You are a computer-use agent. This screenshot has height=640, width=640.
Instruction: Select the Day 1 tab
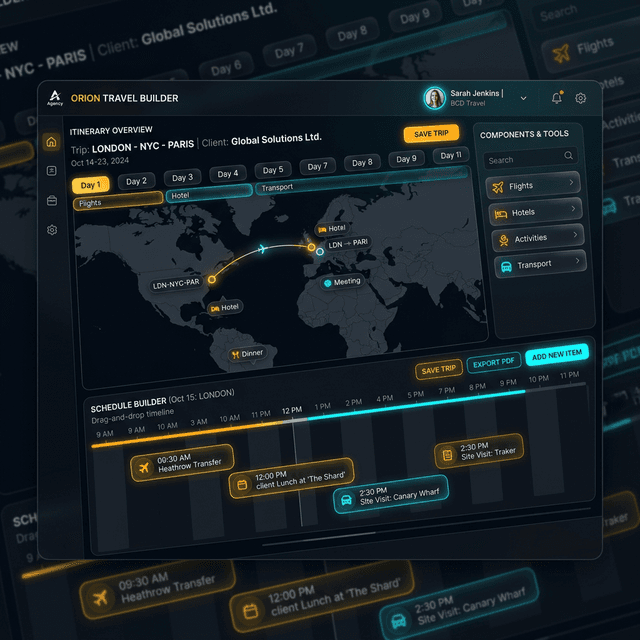pos(91,185)
